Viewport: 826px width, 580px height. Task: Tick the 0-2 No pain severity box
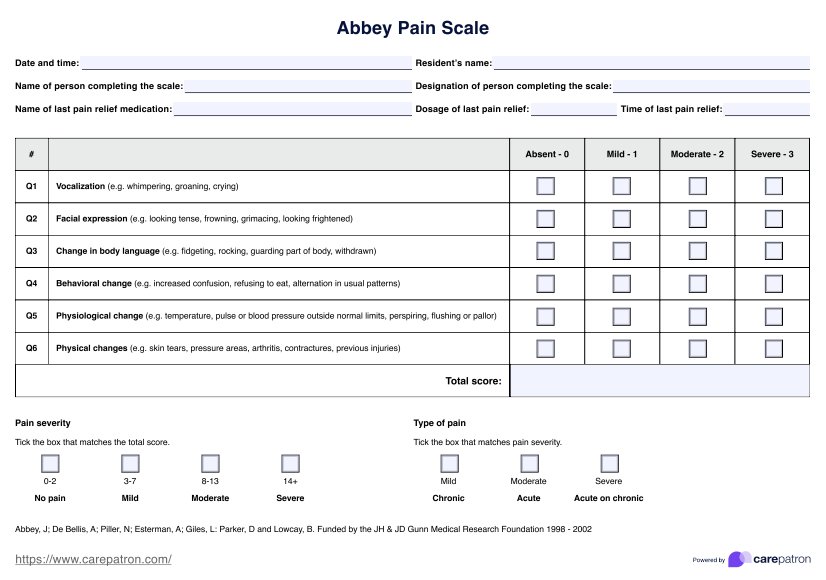50,463
